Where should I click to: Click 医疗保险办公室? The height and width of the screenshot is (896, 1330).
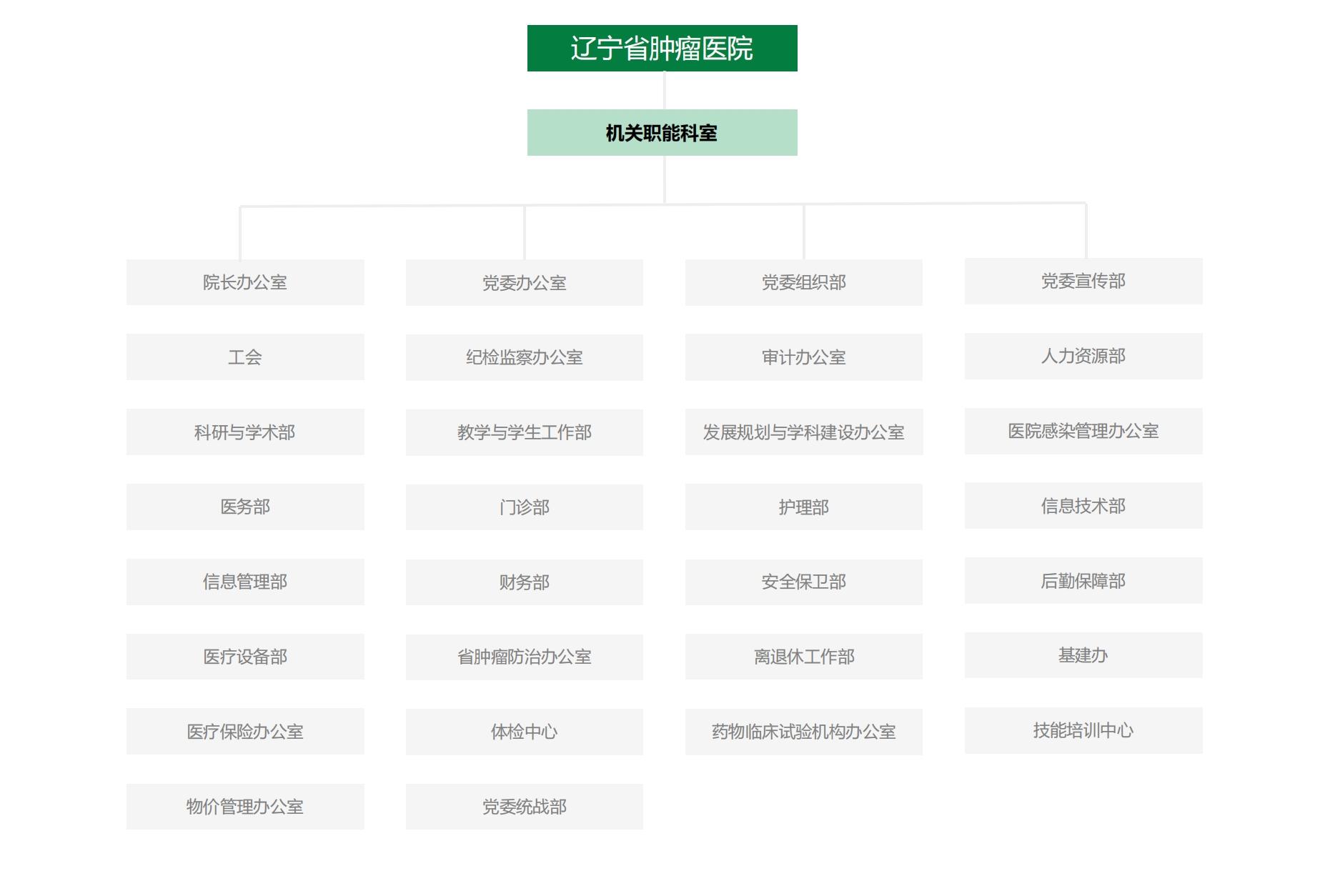coord(245,732)
